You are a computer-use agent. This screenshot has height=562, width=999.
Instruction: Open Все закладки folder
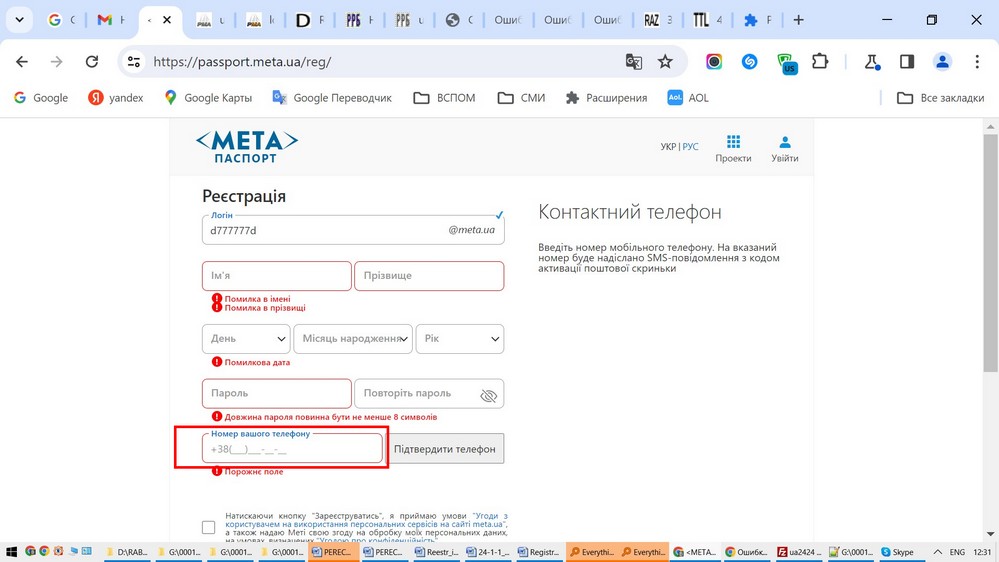point(940,97)
